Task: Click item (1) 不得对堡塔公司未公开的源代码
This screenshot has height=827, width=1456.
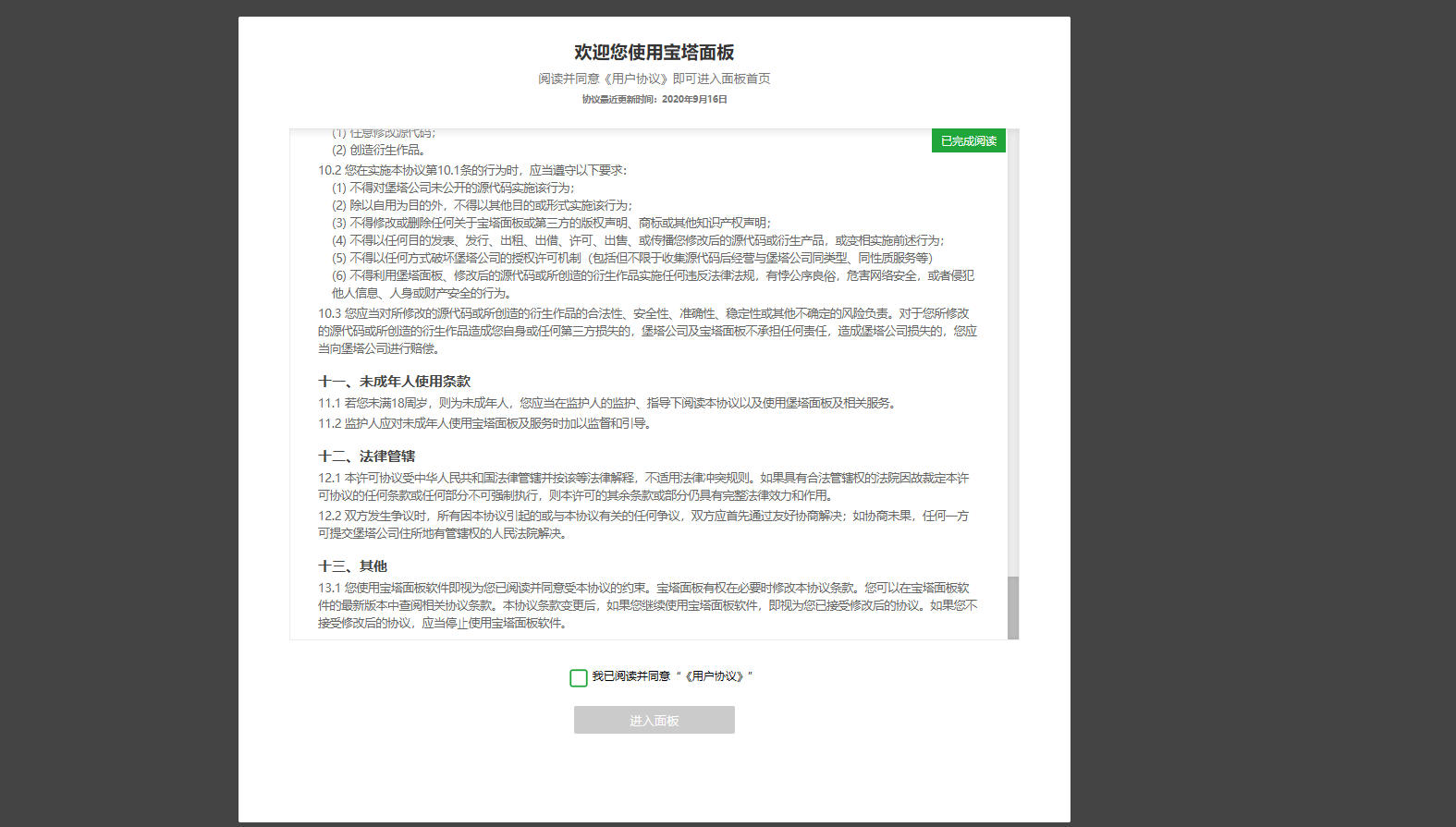Action: coord(454,188)
